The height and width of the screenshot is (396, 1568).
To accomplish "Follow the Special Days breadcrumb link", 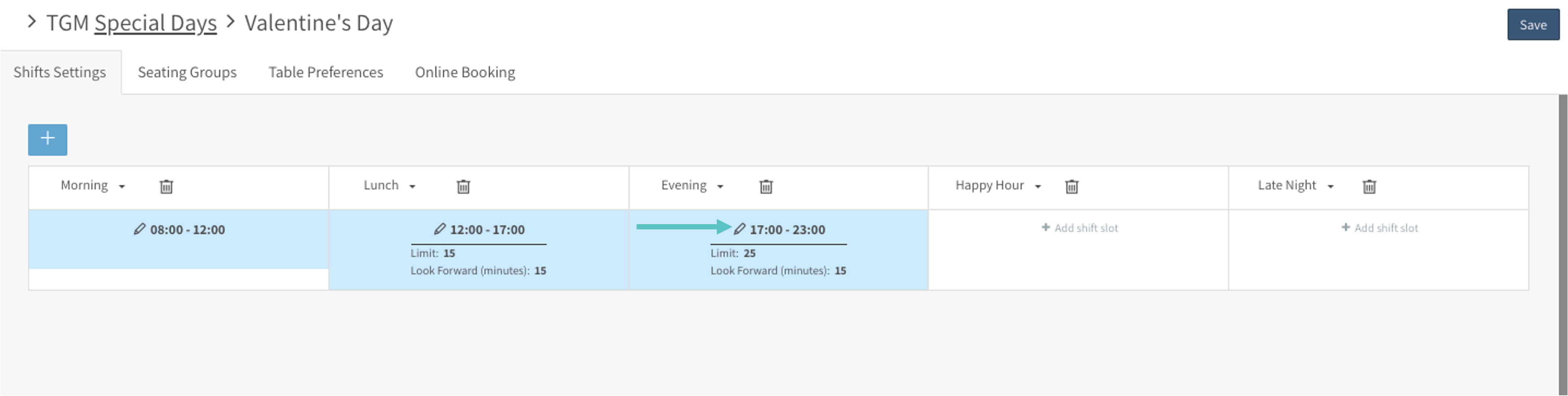I will click(x=155, y=23).
